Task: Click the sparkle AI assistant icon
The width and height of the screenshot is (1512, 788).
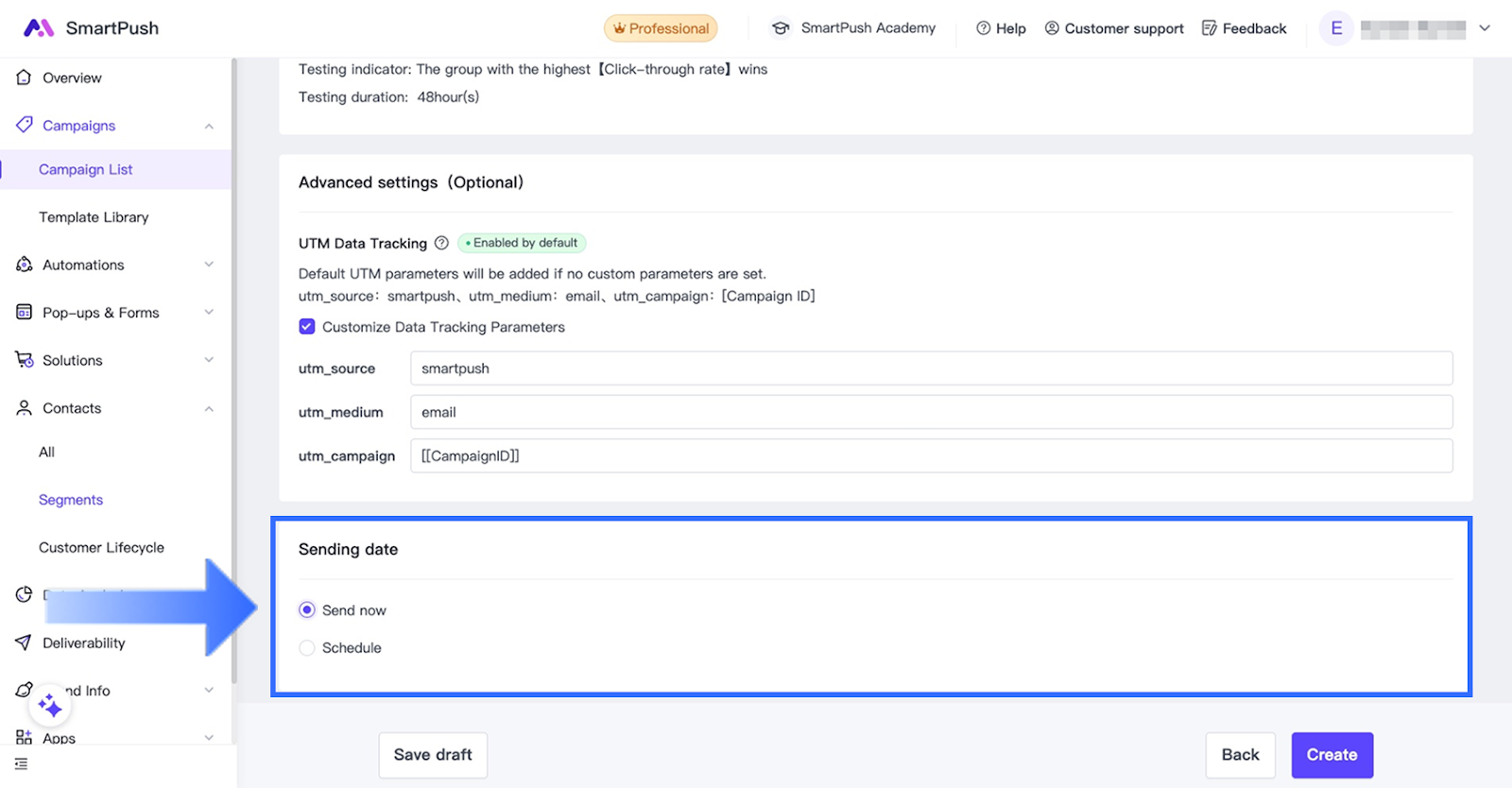Action: (49, 706)
